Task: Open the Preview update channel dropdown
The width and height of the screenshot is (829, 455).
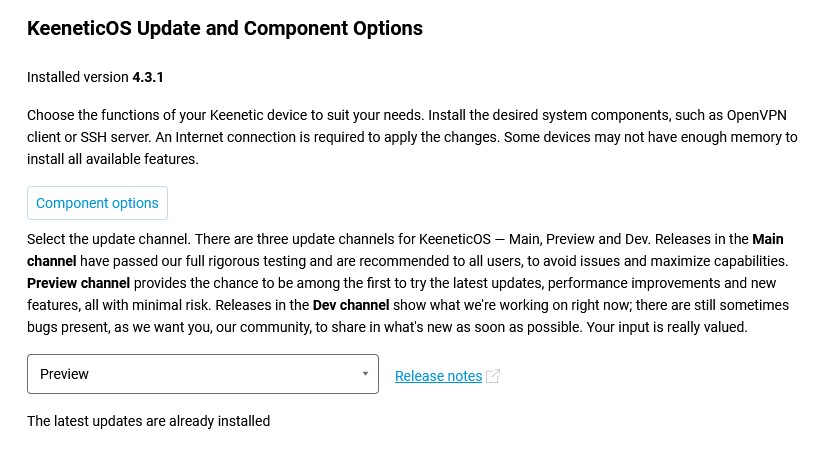Action: tap(202, 374)
